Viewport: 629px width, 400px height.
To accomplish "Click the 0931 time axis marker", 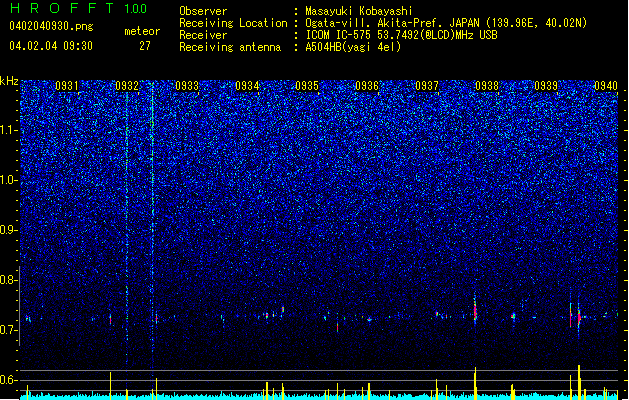I will (67, 86).
